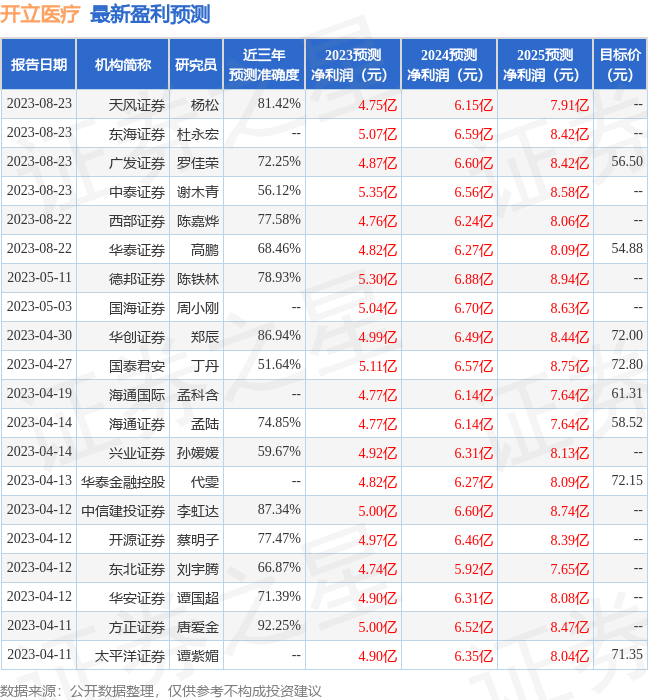Screen dimensions: 648x700
Task: Click 海通国际 institution cell
Action: pos(137,395)
